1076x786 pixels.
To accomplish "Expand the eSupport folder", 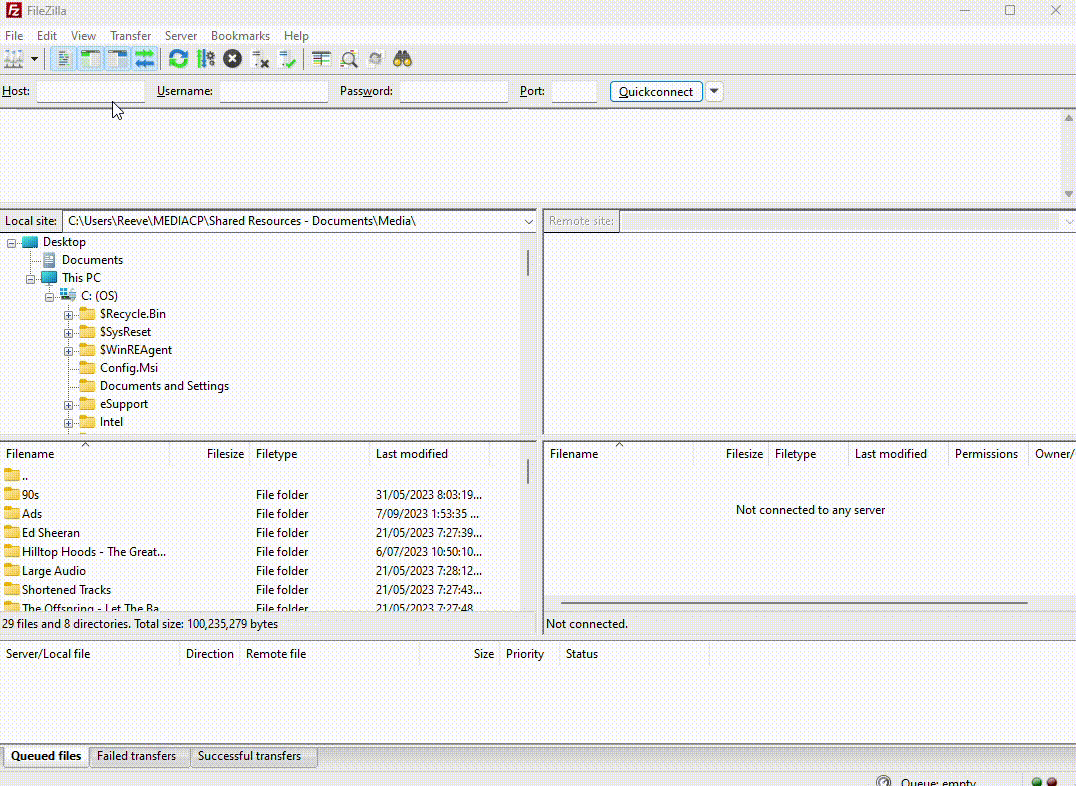I will pyautogui.click(x=69, y=405).
